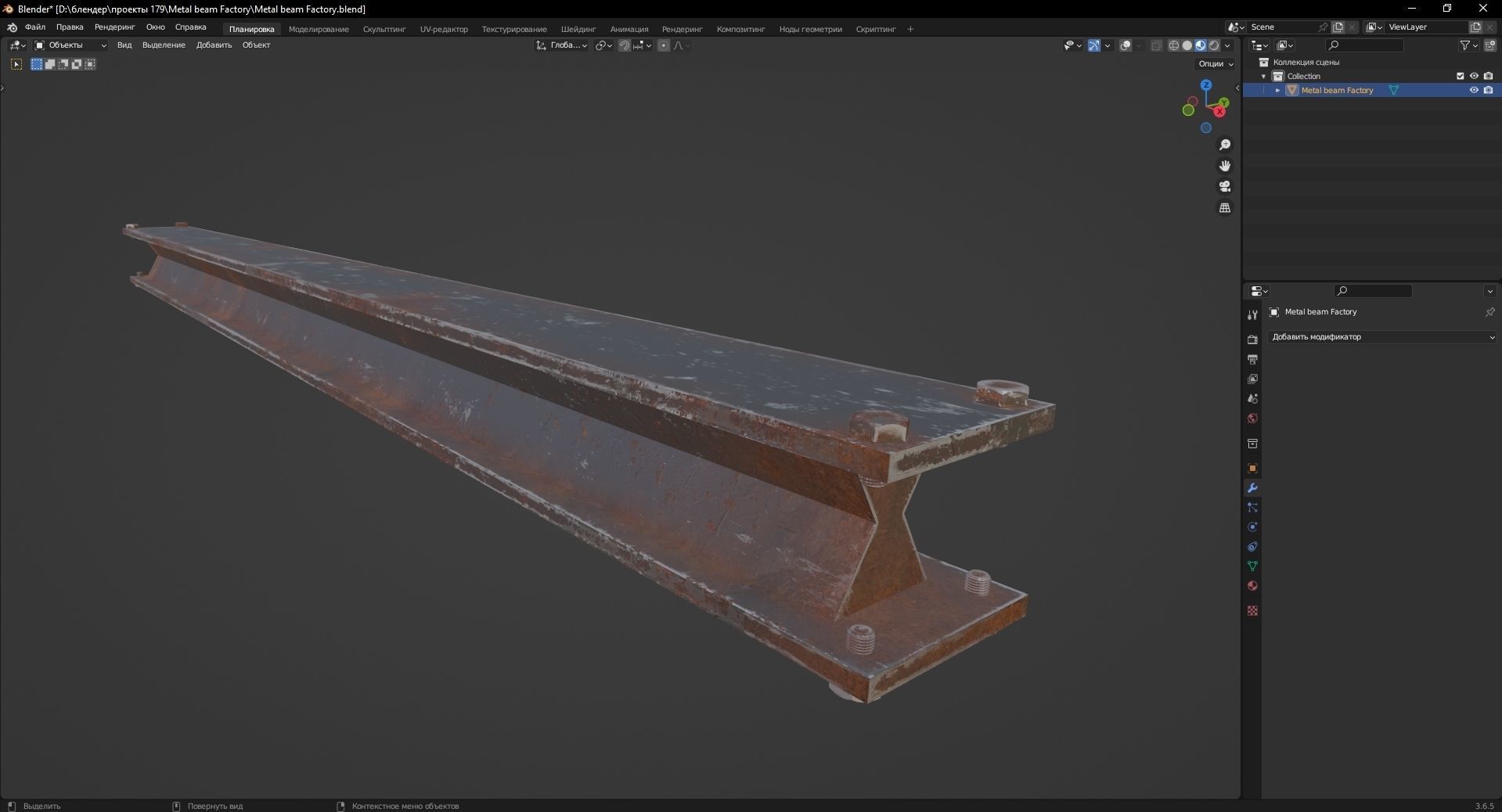1502x812 pixels.
Task: Click the New Scene icon beside Scene field
Action: pos(1338,27)
